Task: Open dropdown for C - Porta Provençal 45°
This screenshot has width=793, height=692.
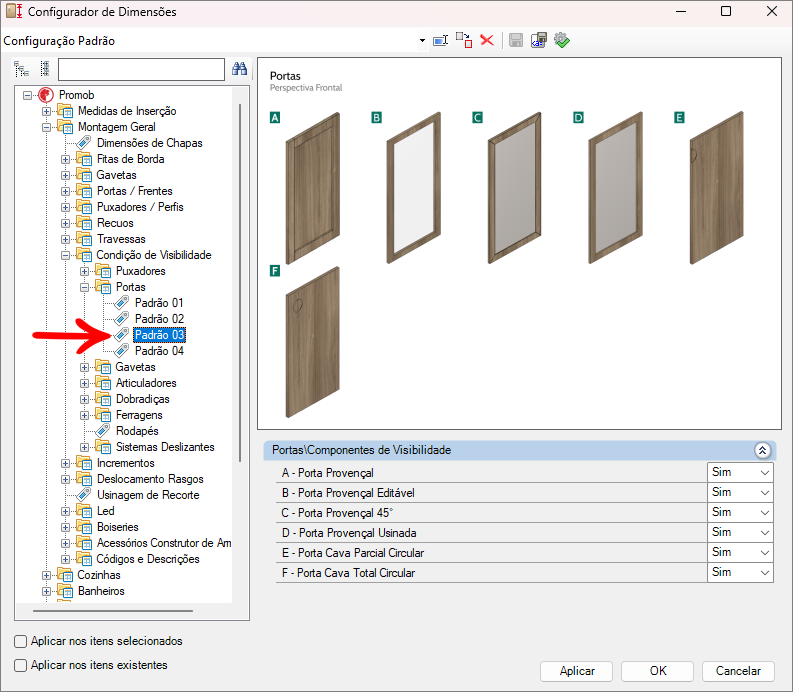Action: 765,512
